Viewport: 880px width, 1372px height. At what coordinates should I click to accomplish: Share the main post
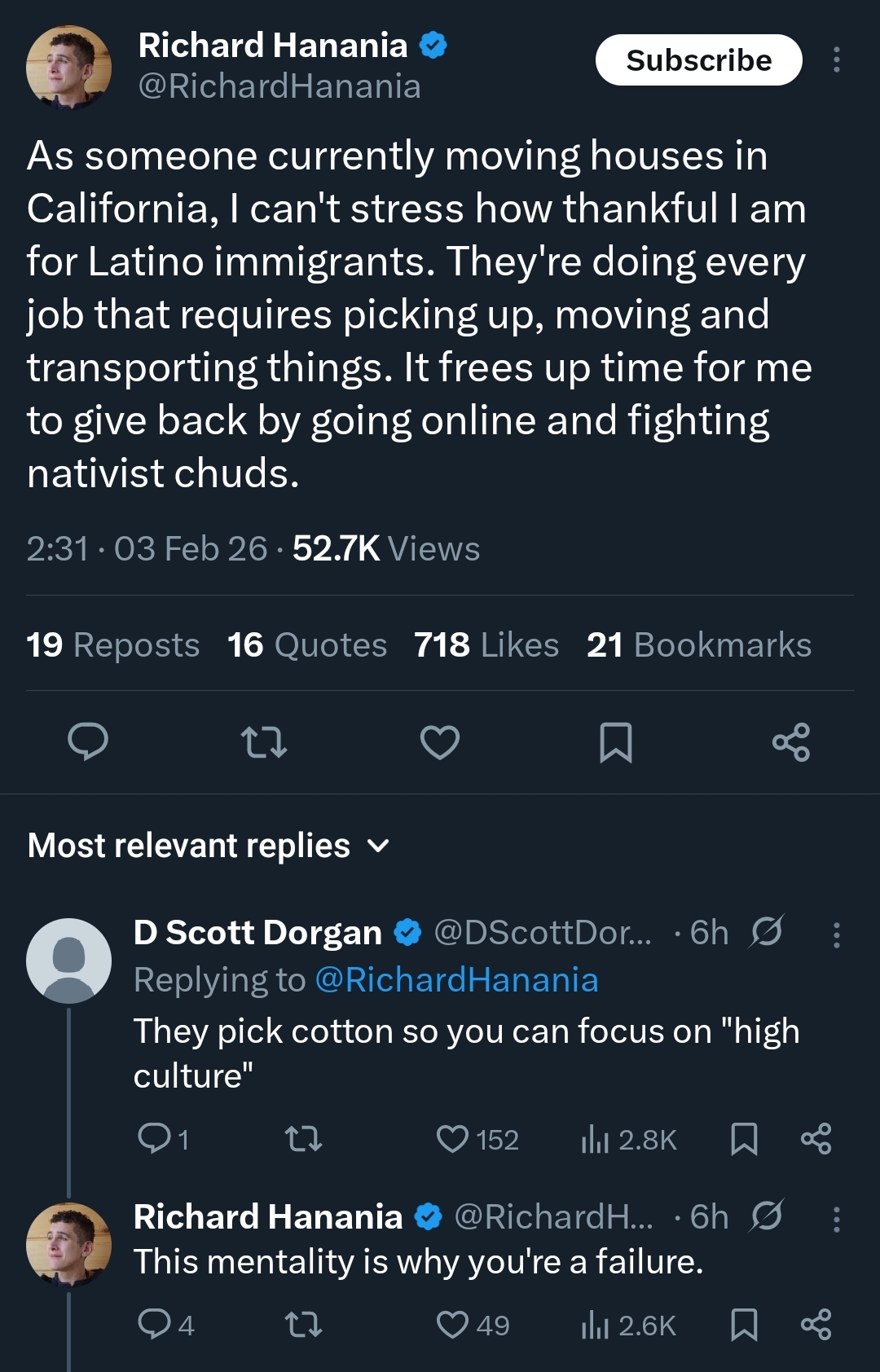tap(791, 741)
